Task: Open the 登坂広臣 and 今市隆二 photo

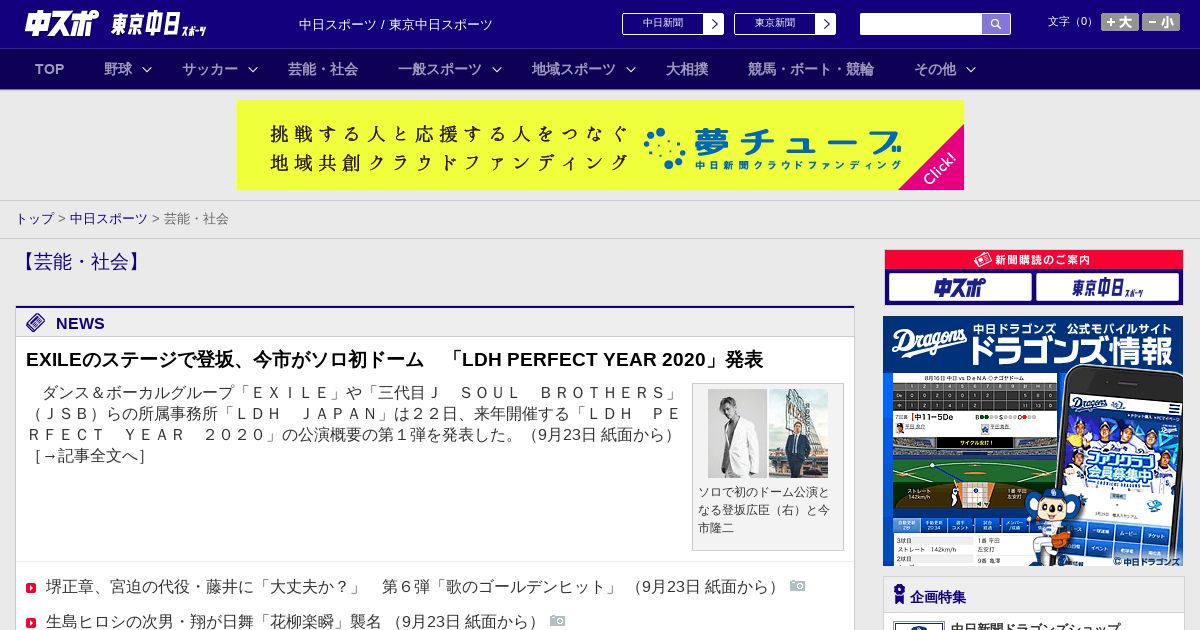Action: tap(768, 433)
